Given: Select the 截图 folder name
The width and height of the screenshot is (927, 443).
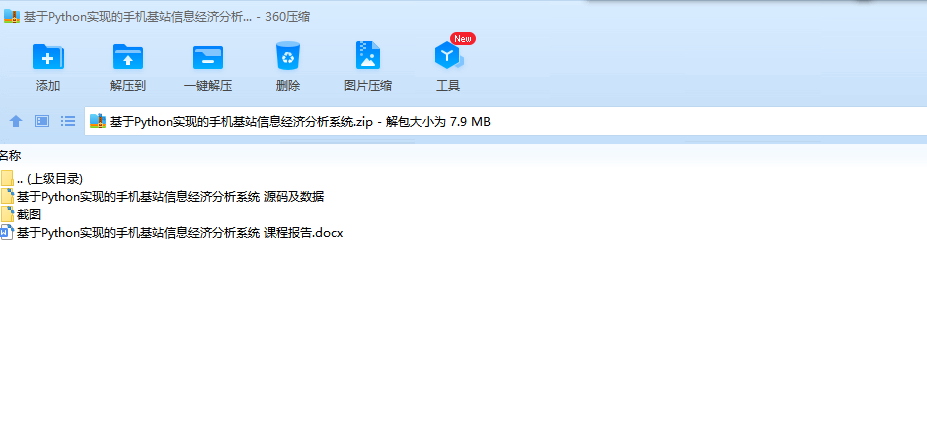Looking at the screenshot, I should coord(29,215).
